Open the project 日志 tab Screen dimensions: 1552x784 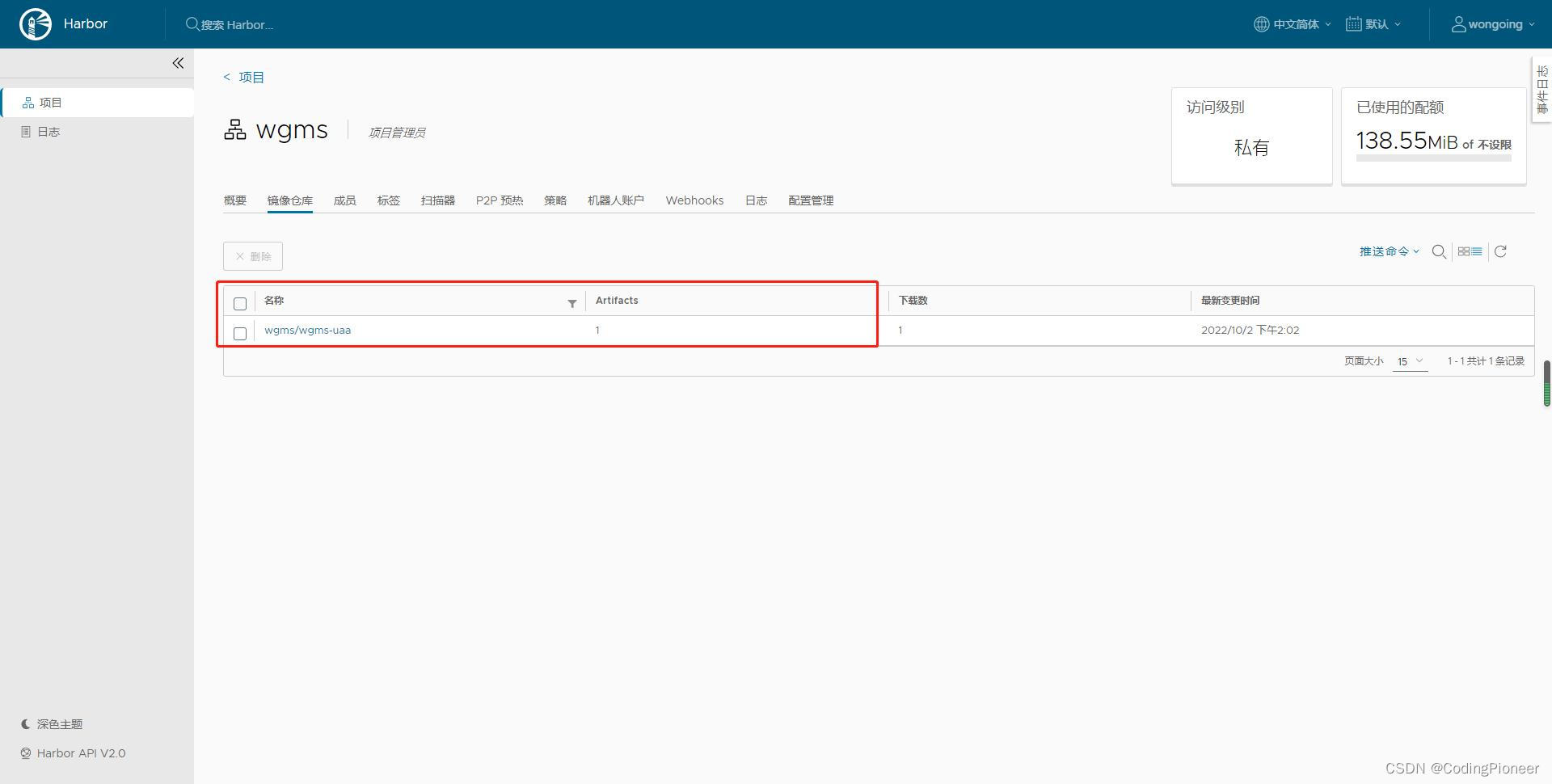tap(757, 200)
